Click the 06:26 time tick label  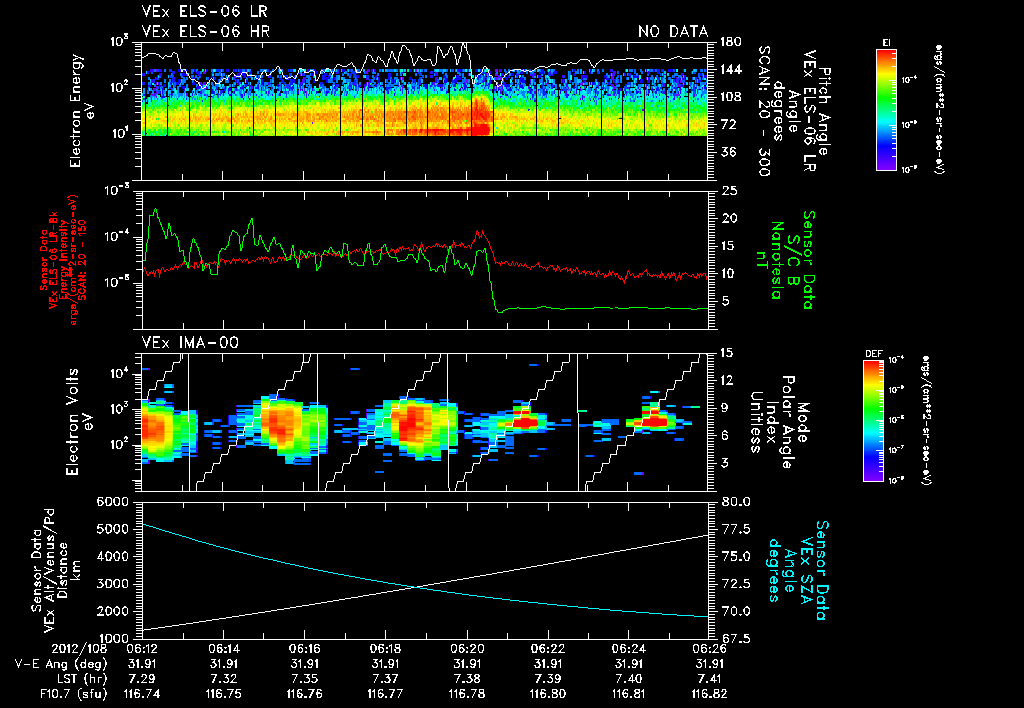(709, 649)
